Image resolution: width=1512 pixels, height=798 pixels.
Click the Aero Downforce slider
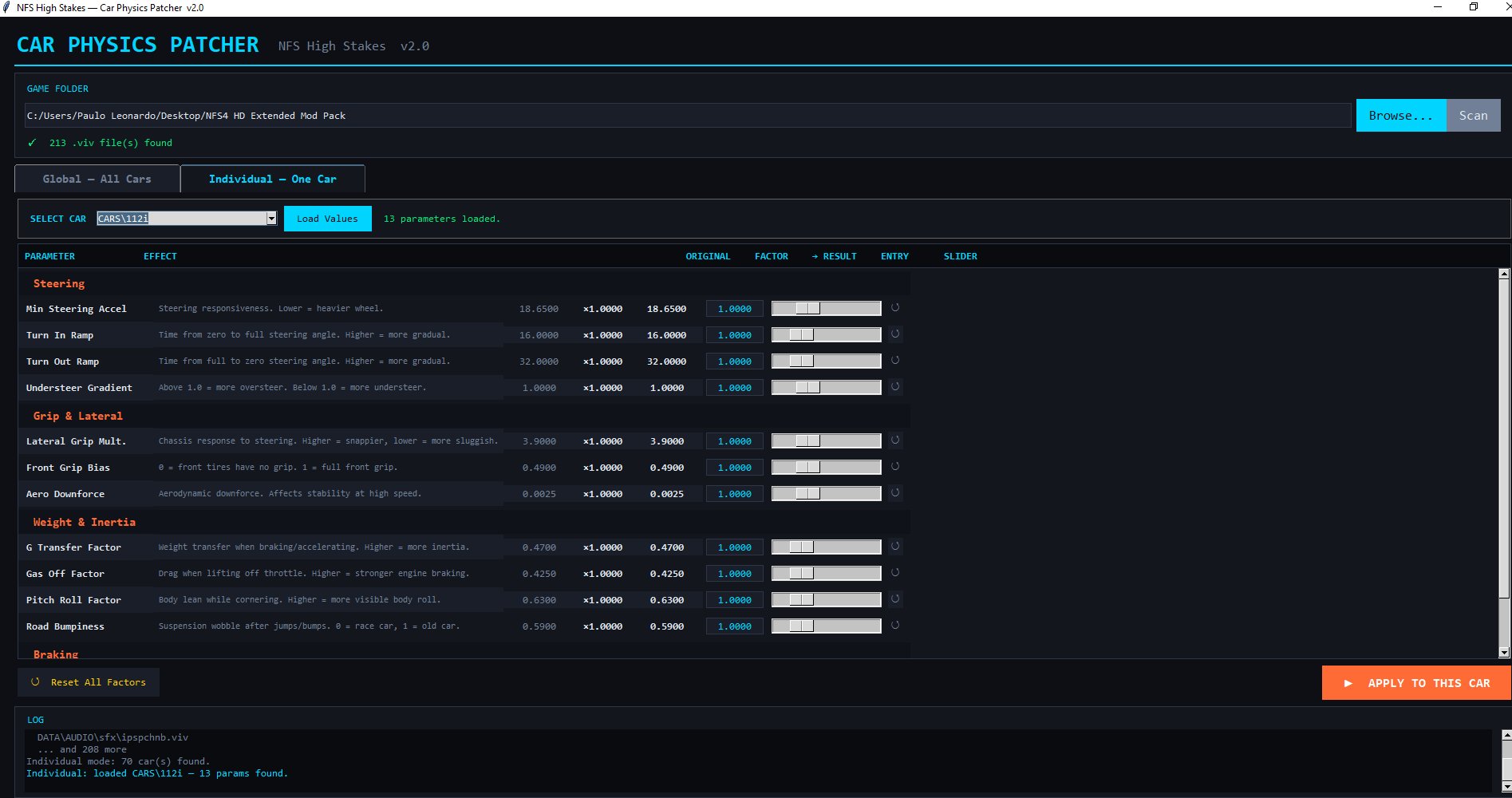[x=826, y=493]
